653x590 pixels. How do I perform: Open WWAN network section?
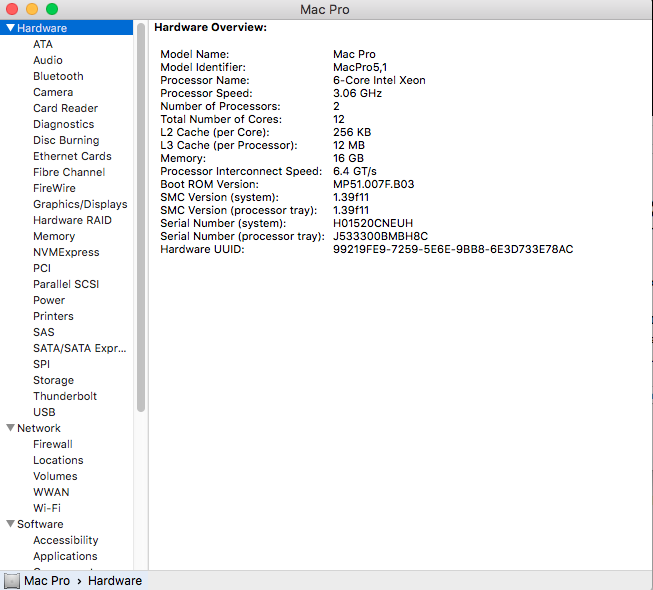51,492
